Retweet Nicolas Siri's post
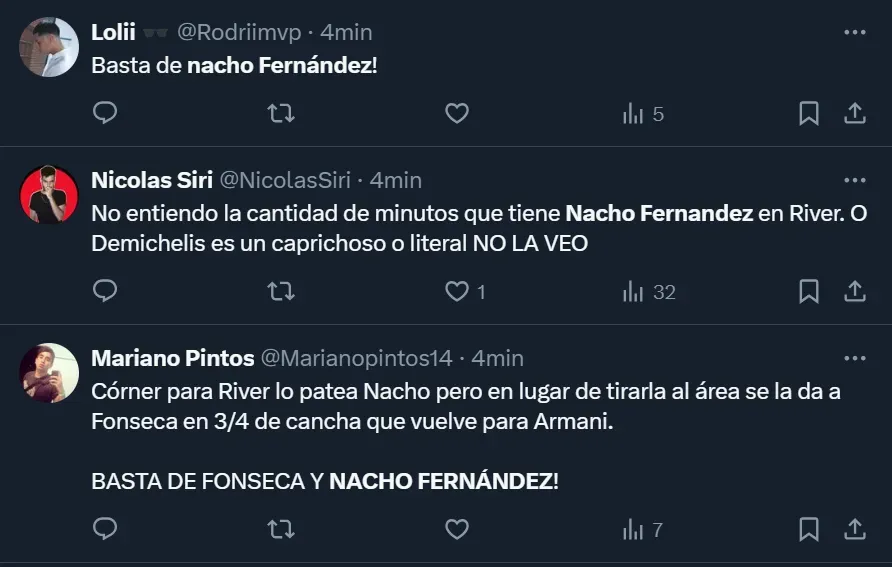The image size is (892, 567). coord(281,292)
